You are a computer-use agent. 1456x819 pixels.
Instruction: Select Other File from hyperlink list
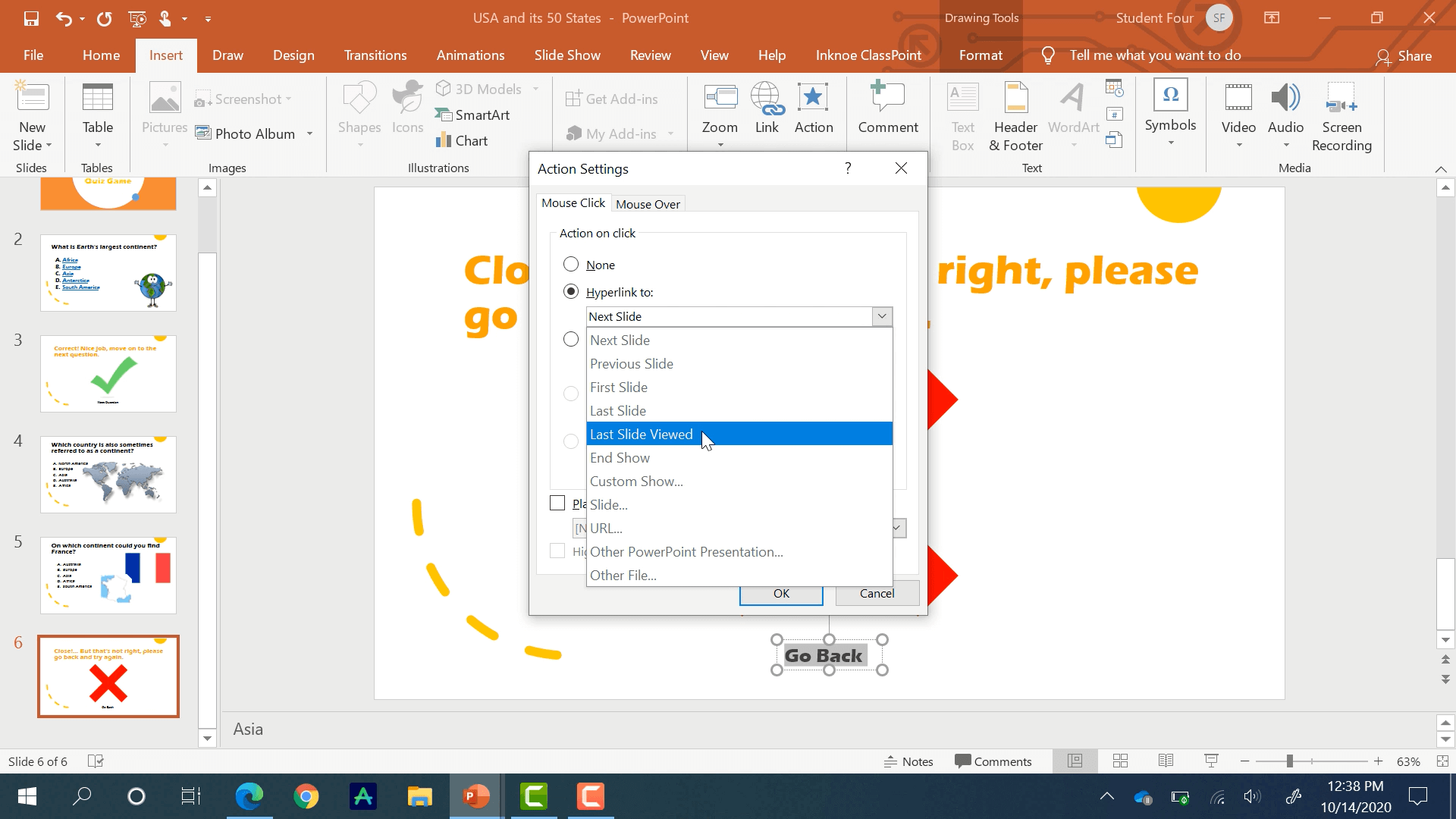pos(623,575)
